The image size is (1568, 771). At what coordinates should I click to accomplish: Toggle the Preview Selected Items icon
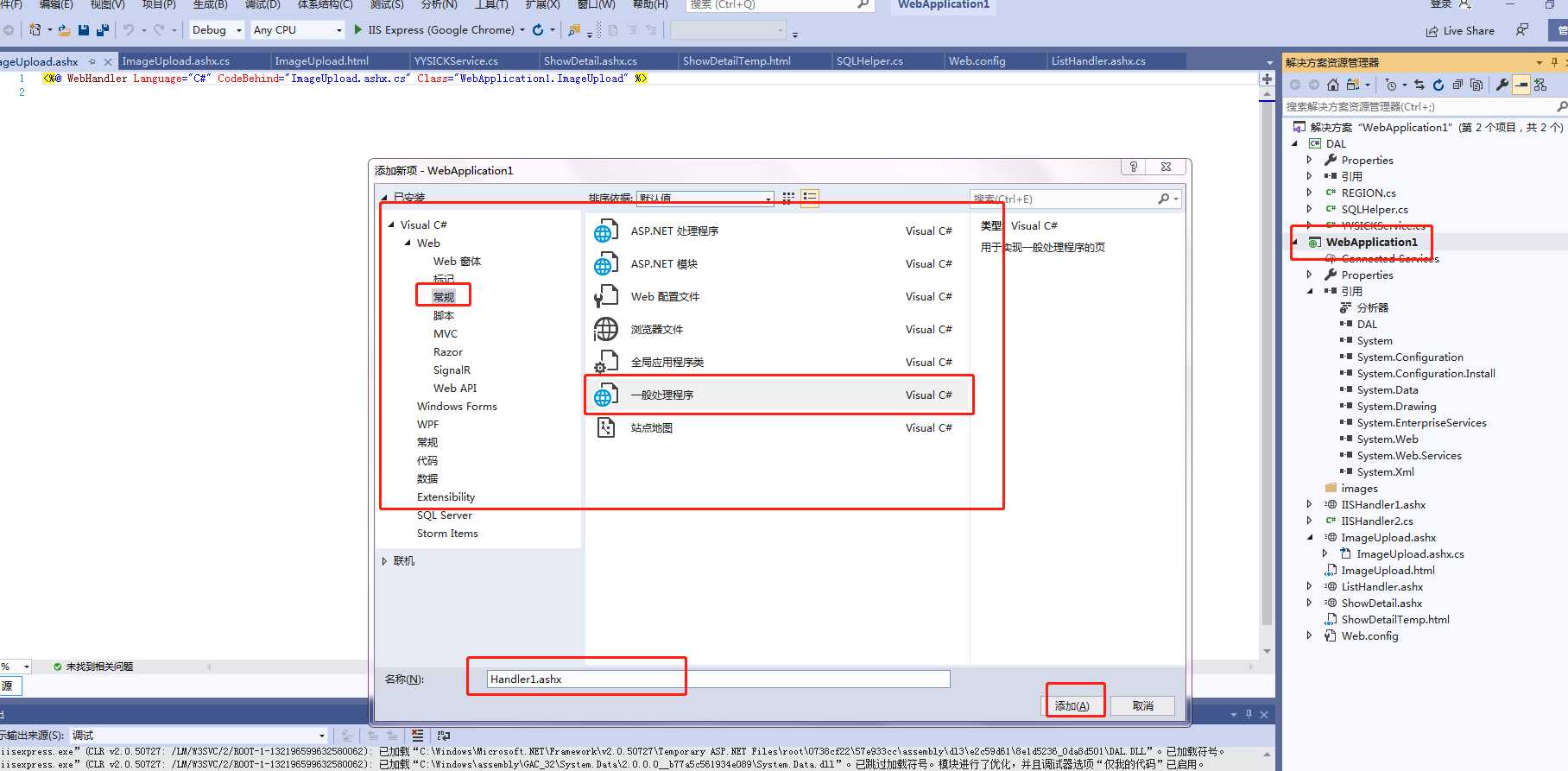1521,85
